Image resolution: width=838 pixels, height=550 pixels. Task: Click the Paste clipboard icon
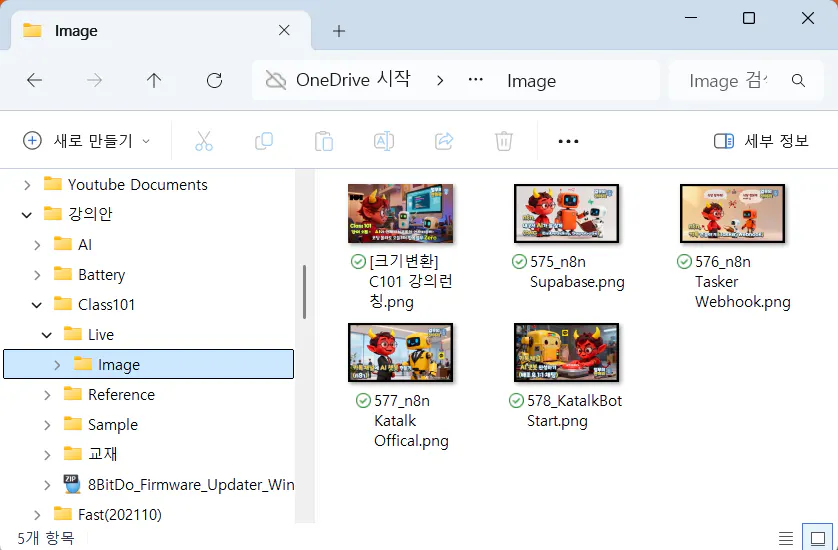click(x=324, y=141)
